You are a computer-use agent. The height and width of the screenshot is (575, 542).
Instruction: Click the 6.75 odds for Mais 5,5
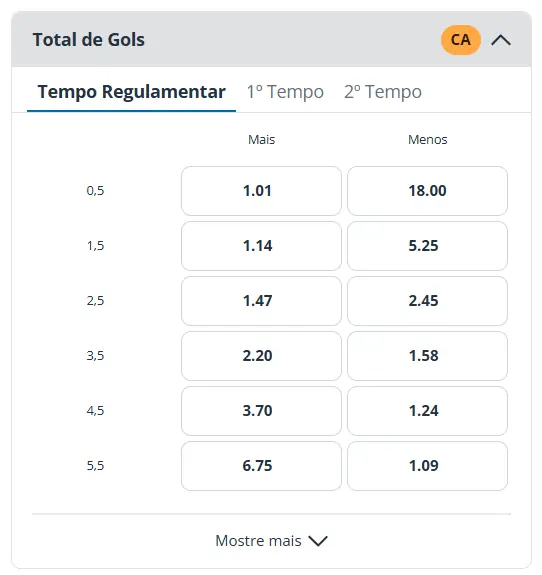261,466
